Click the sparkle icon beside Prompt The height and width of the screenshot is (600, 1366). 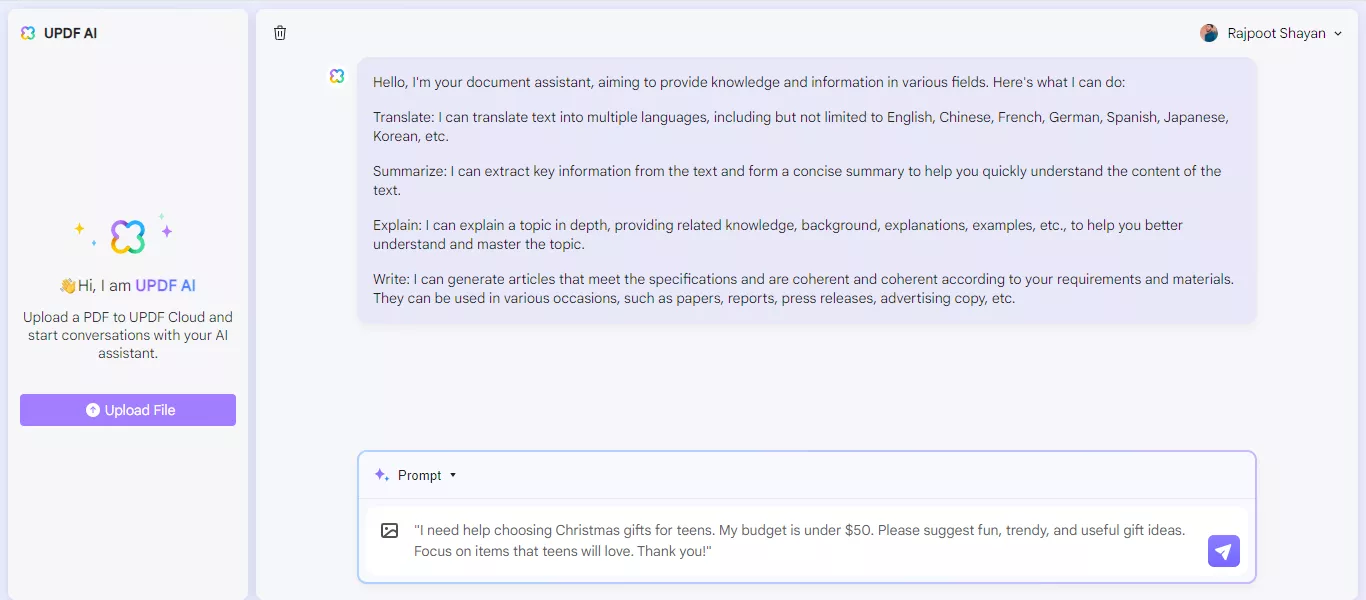381,475
